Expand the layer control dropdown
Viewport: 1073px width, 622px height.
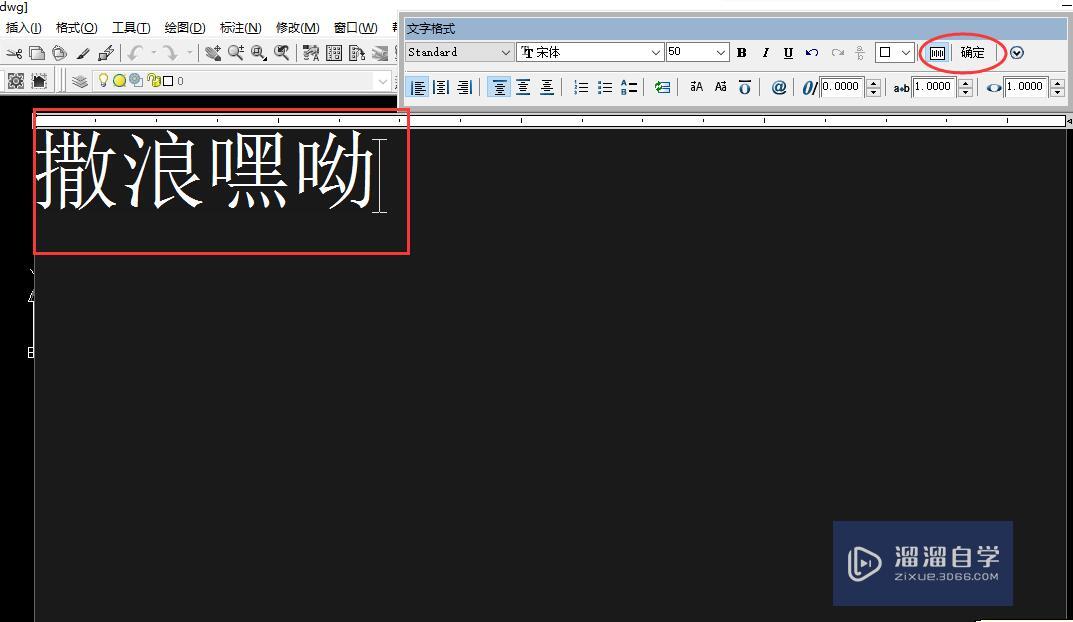[x=383, y=81]
